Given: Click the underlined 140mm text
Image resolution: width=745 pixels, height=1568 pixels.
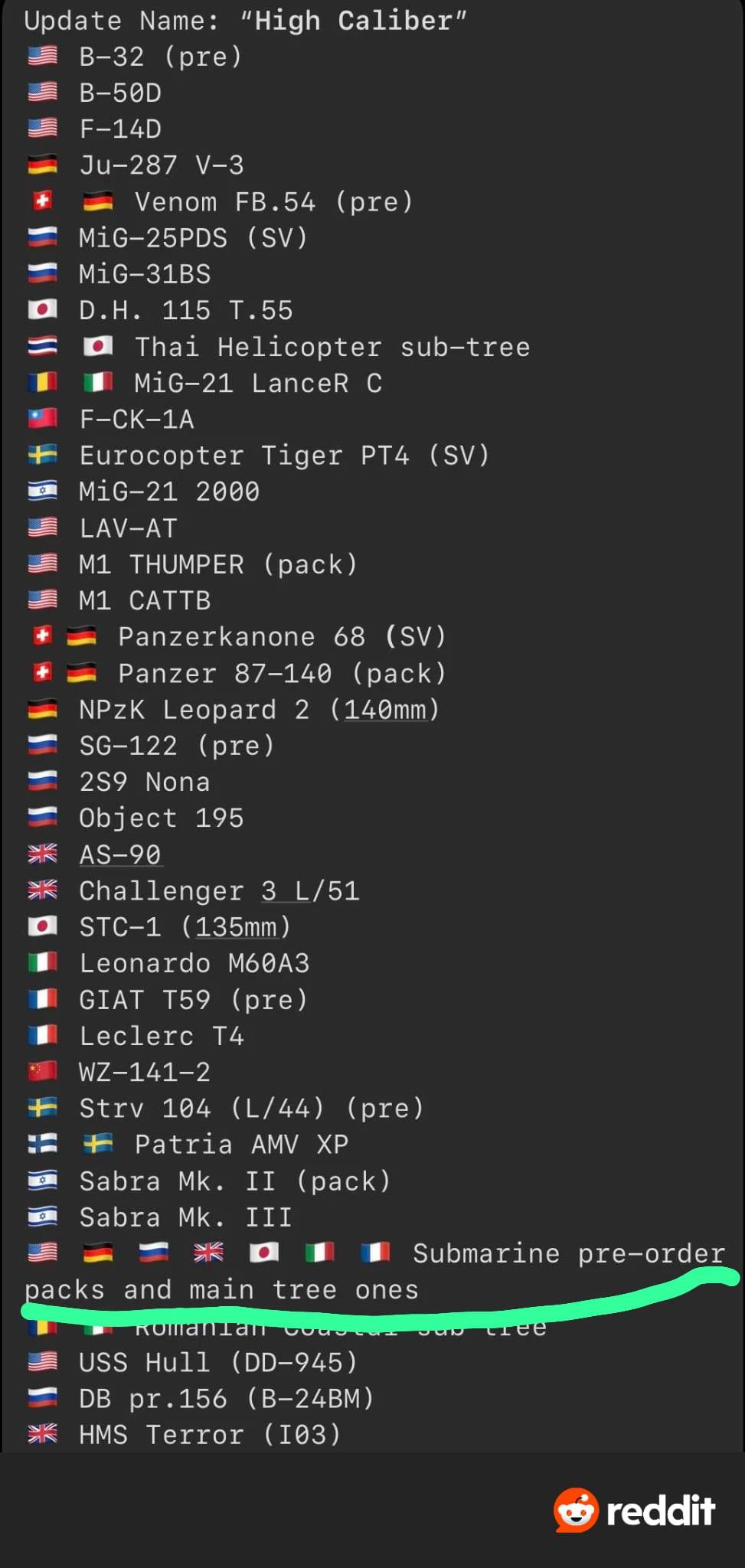Looking at the screenshot, I should pos(384,710).
